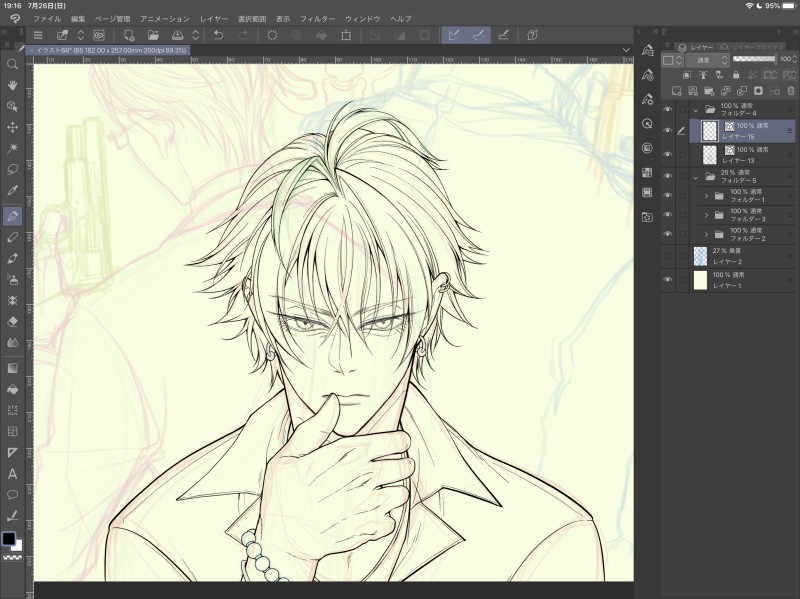Select the Text tool

click(13, 474)
